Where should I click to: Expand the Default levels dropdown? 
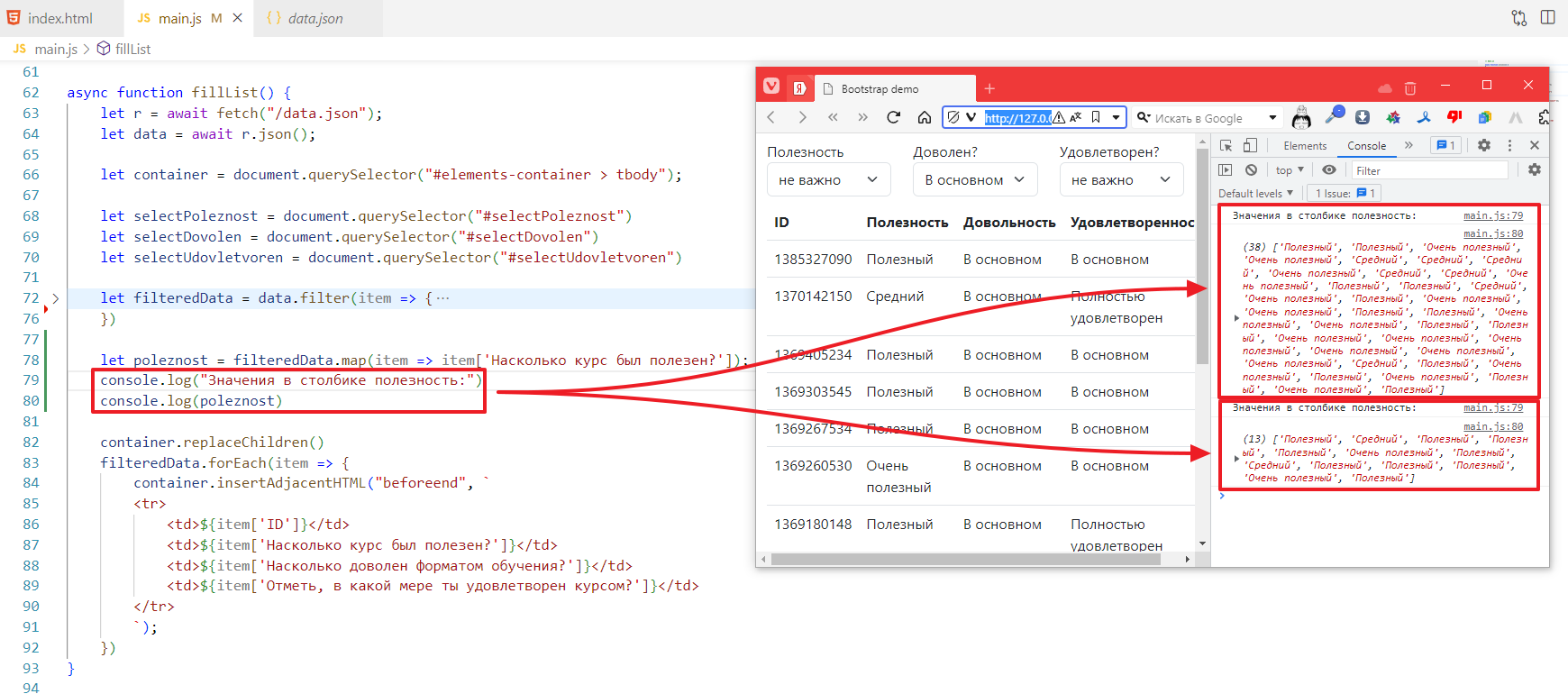pyautogui.click(x=1255, y=193)
